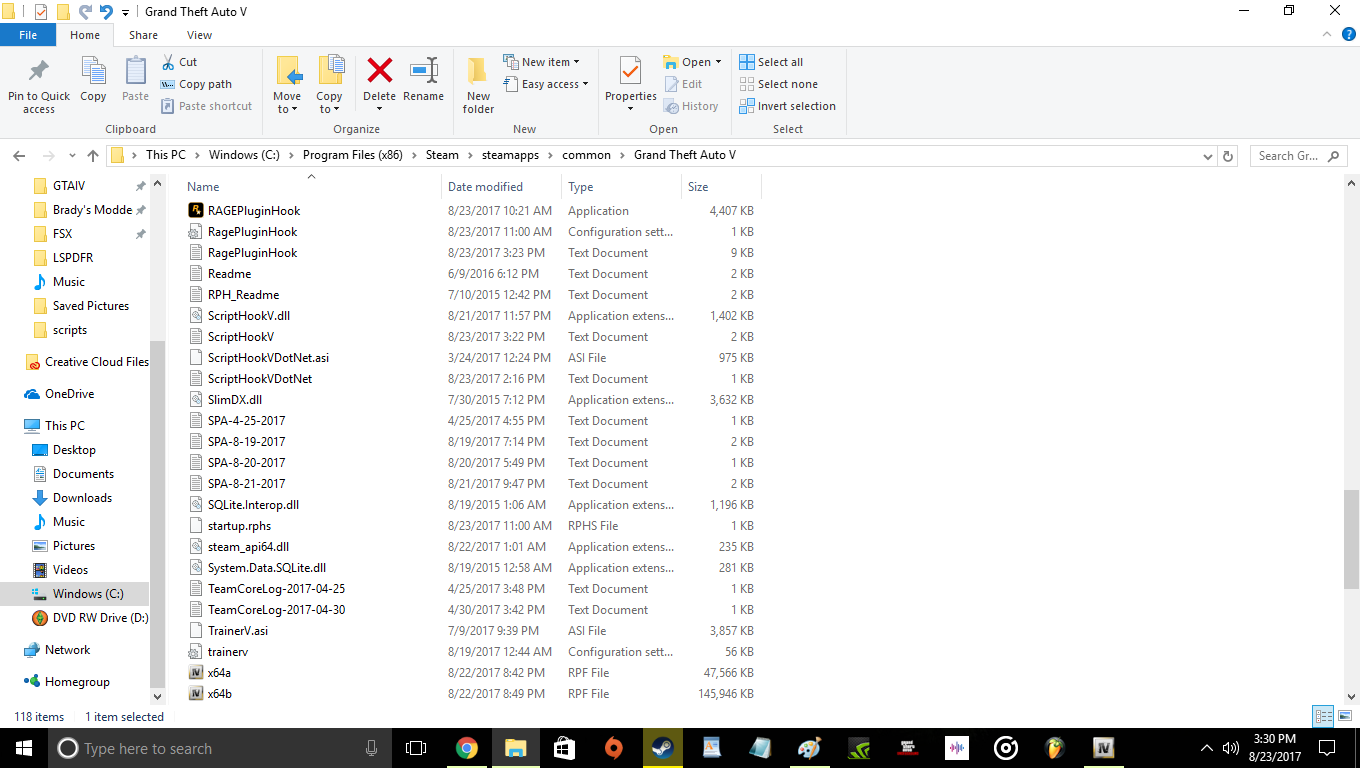Open the File menu
The image size is (1360, 768).
pos(28,35)
